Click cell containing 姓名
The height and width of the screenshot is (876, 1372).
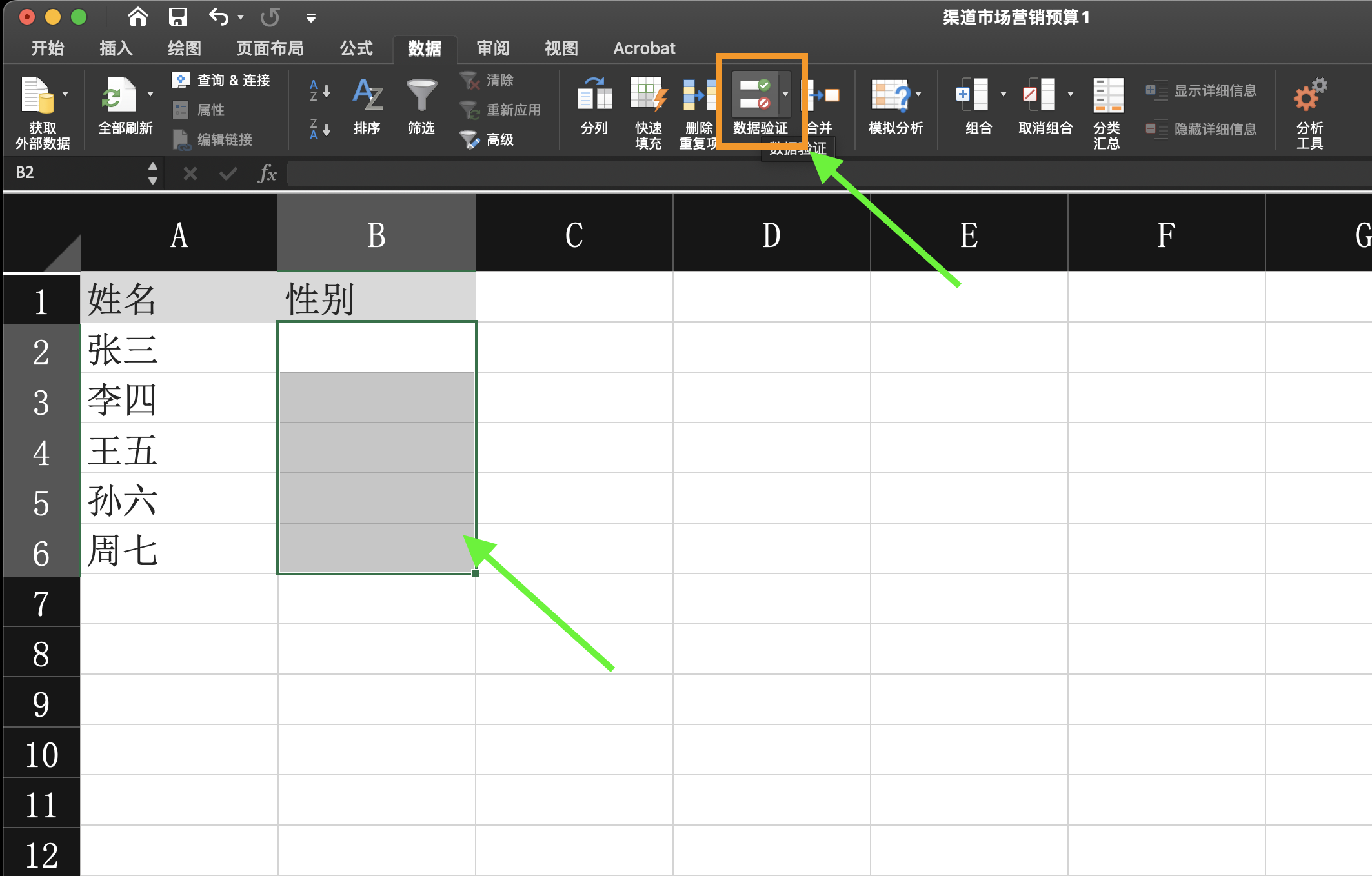point(179,299)
